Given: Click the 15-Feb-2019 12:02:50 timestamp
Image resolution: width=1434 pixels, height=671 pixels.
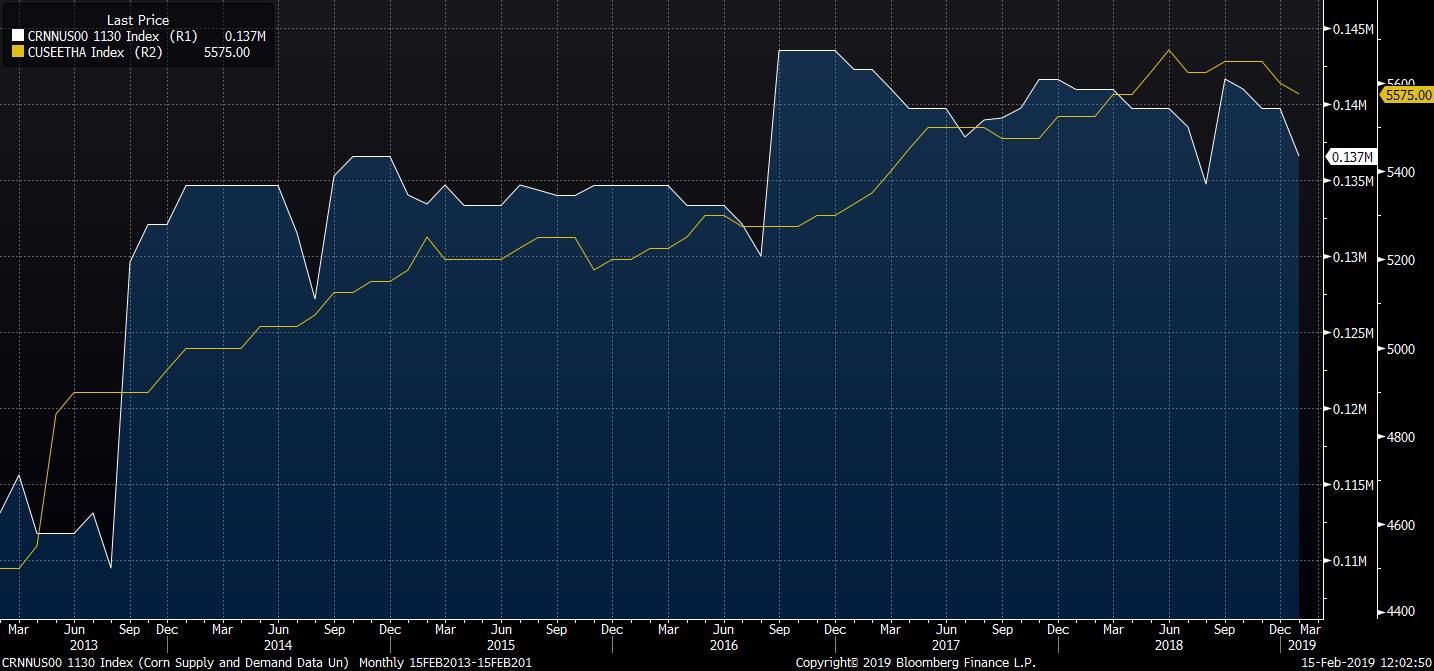Looking at the screenshot, I should (1364, 662).
